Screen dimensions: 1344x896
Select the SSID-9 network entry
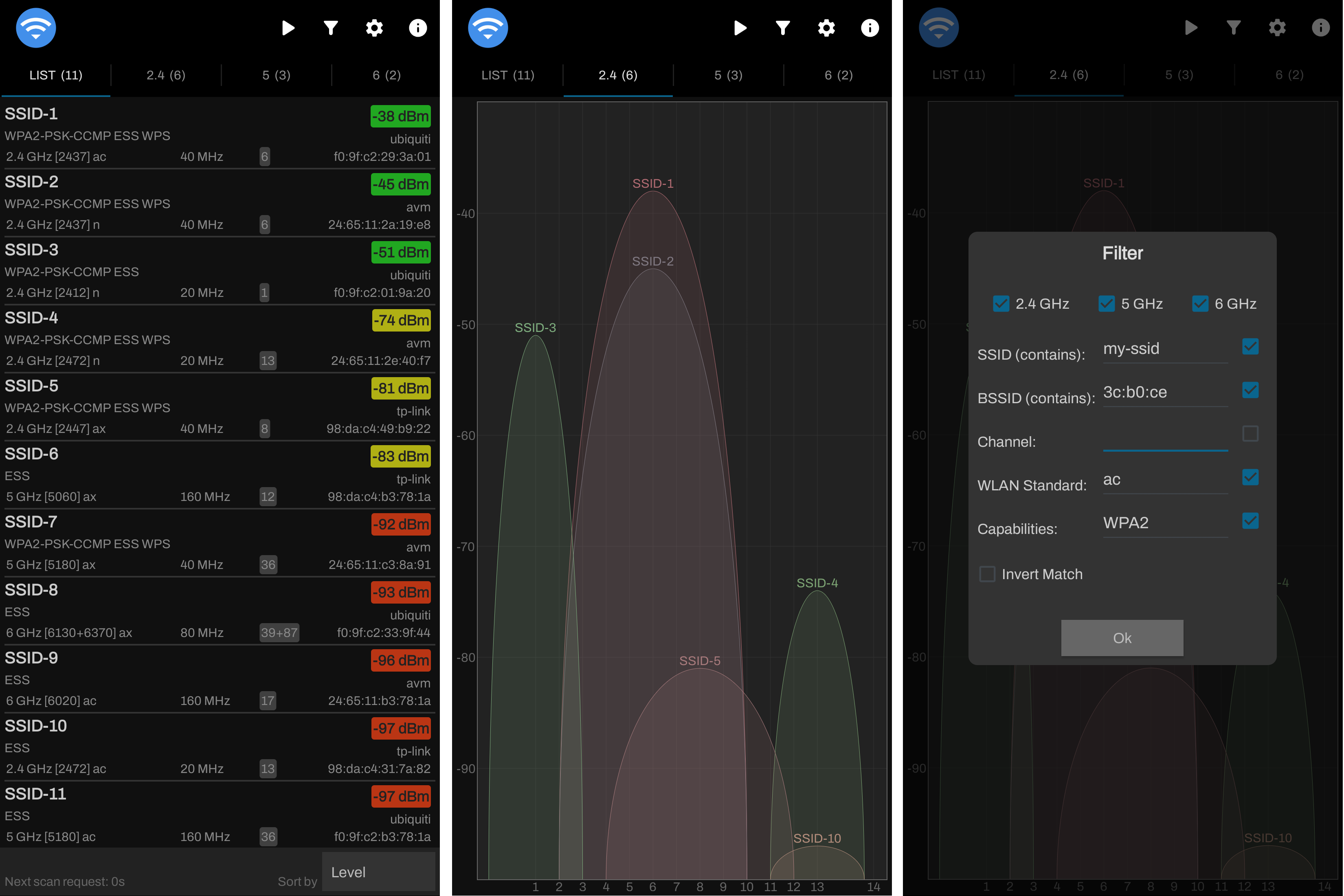pyautogui.click(x=220, y=679)
